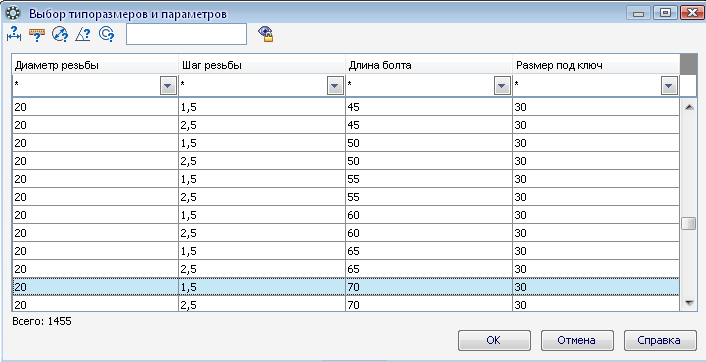Click the Шаг резьбы filter text field
Viewport: 706px width, 362px height.
253,86
